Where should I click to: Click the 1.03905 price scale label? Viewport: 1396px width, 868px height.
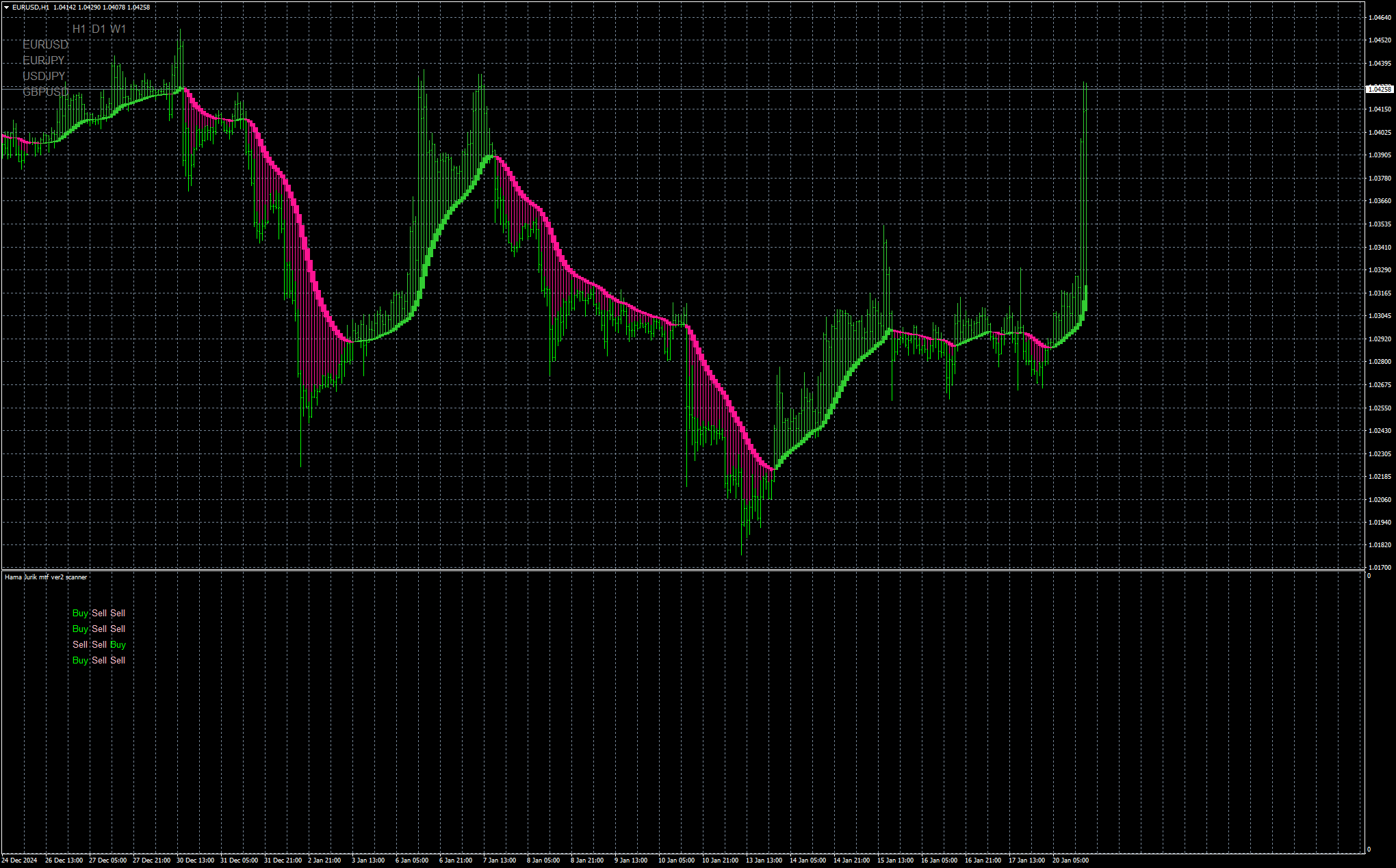point(1380,155)
